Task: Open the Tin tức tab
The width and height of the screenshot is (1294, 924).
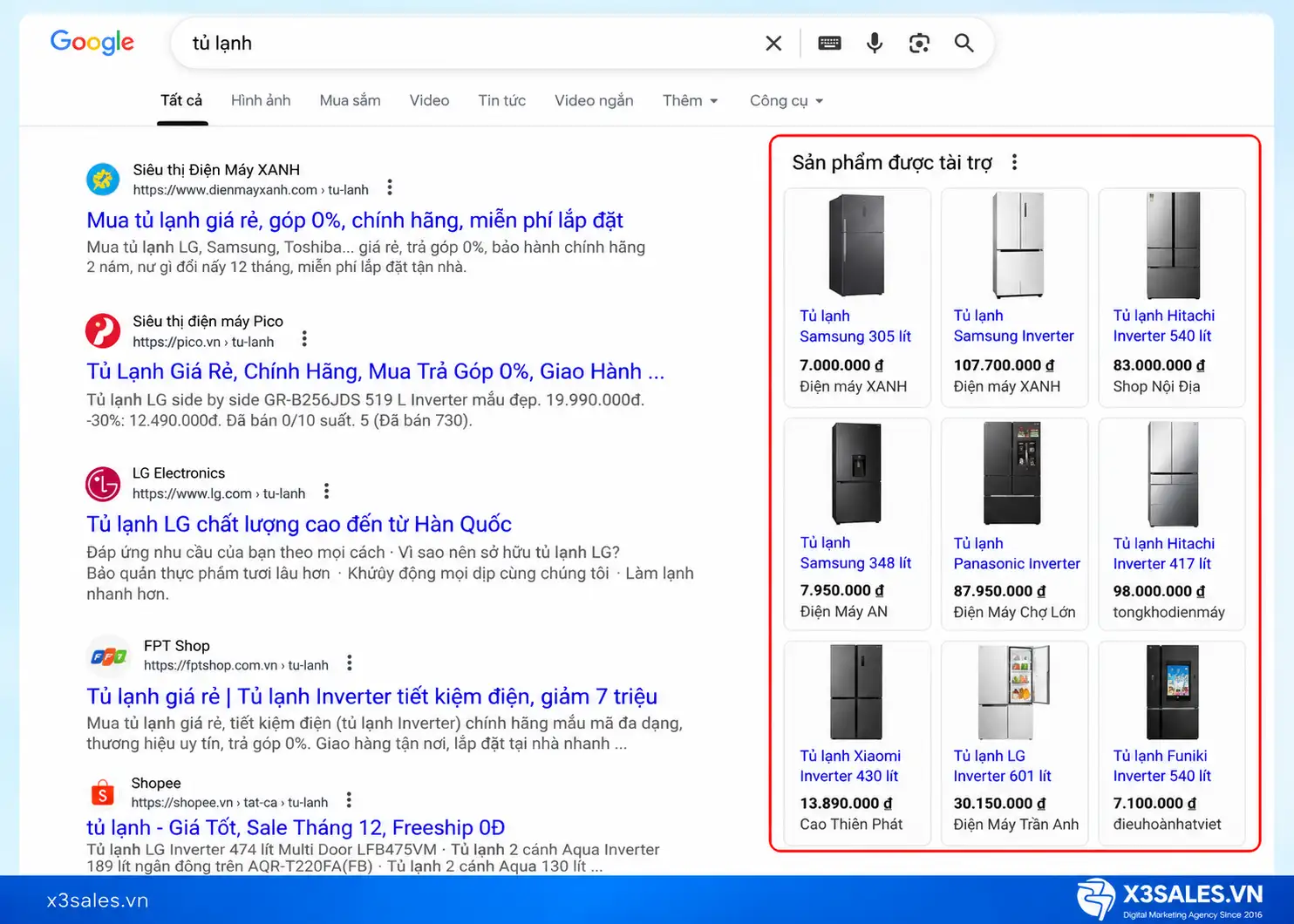Action: point(501,100)
